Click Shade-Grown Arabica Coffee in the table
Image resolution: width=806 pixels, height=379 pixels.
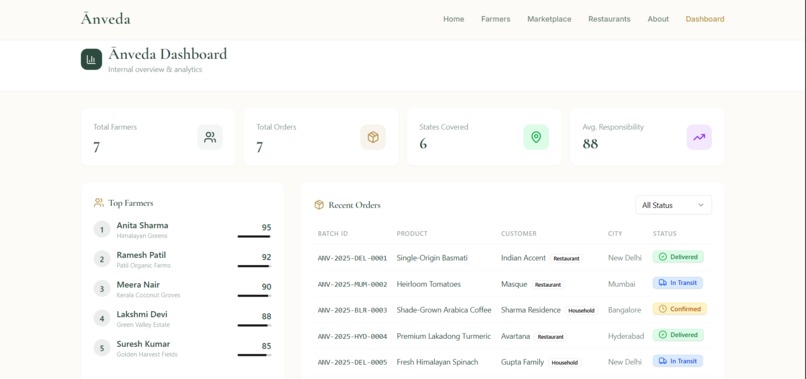click(x=444, y=310)
